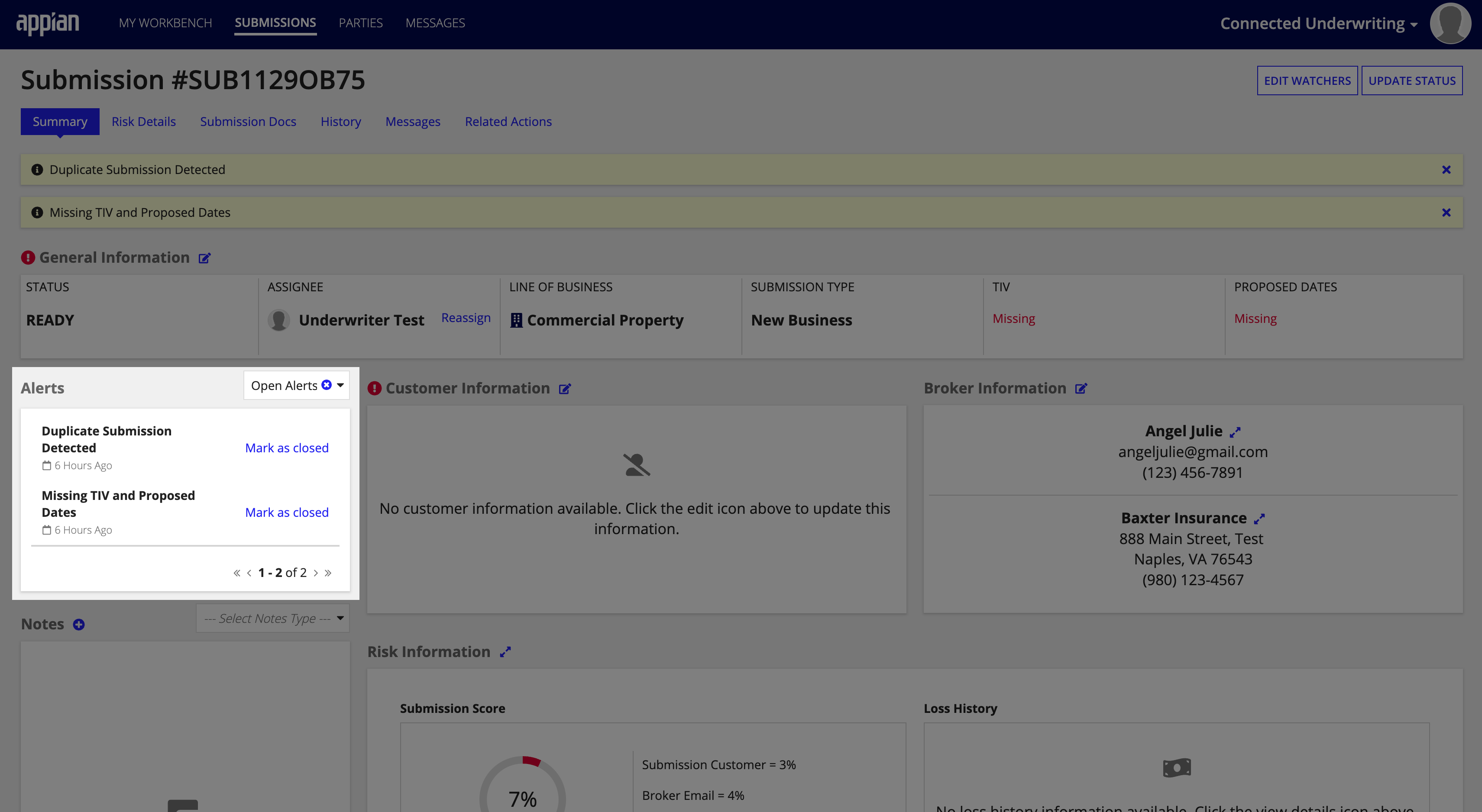Switch to the History tab

pos(340,122)
